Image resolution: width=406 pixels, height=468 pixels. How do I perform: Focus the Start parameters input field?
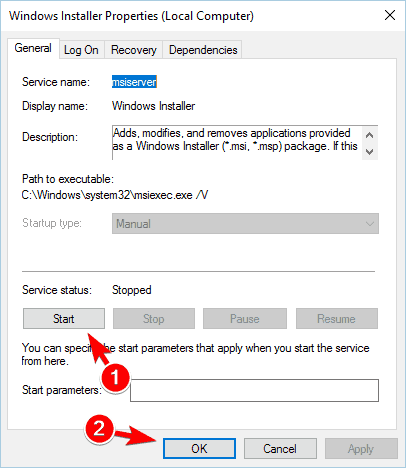pos(254,390)
